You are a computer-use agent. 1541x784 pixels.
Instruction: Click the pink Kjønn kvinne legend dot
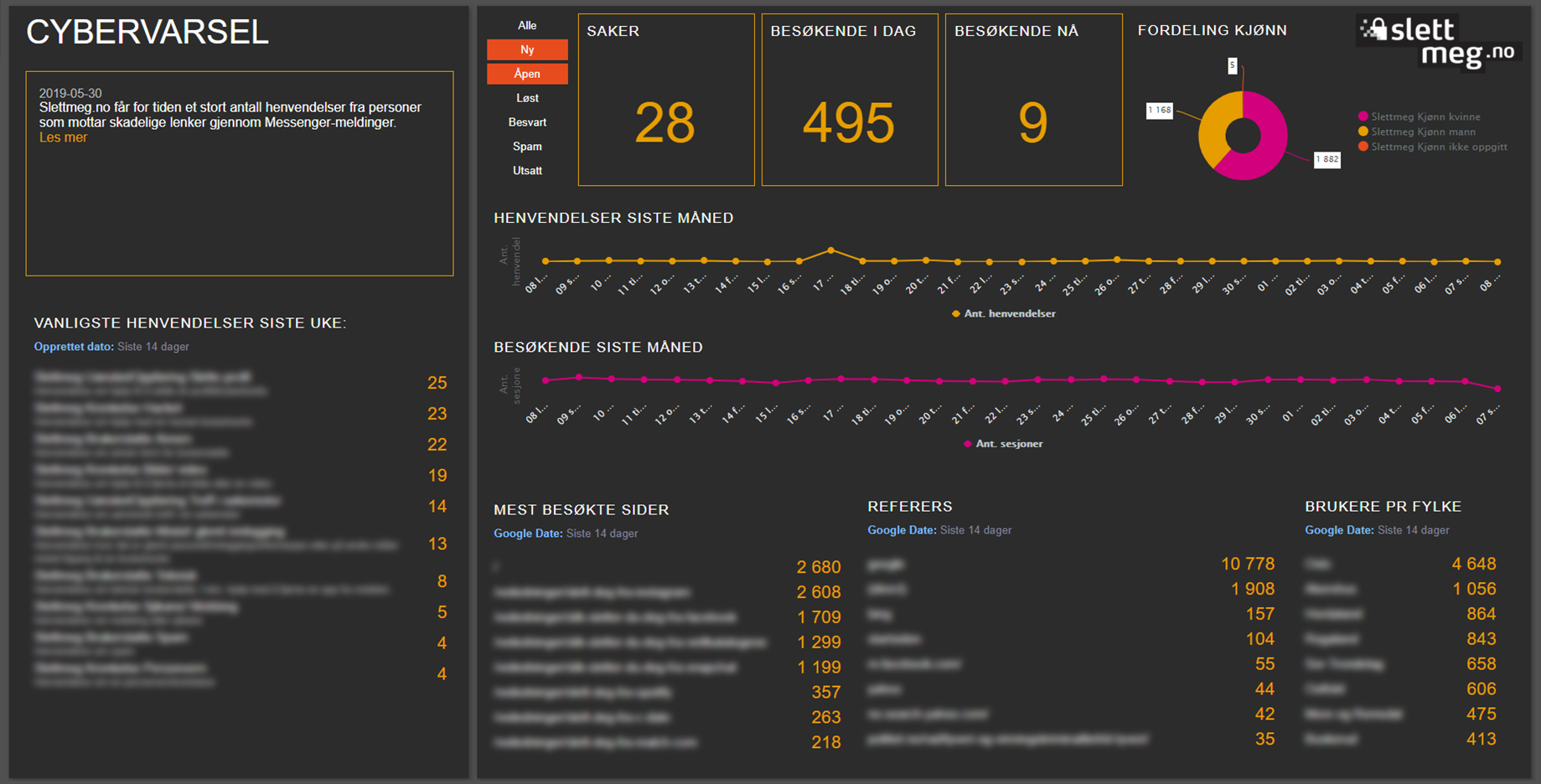pyautogui.click(x=1363, y=116)
